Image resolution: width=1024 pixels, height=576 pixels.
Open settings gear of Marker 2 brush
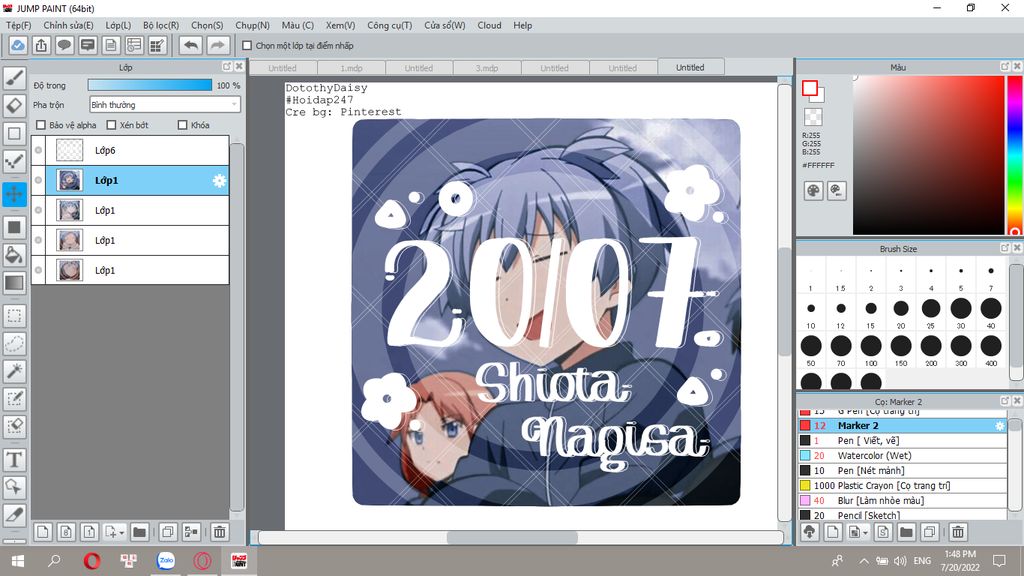pos(999,426)
